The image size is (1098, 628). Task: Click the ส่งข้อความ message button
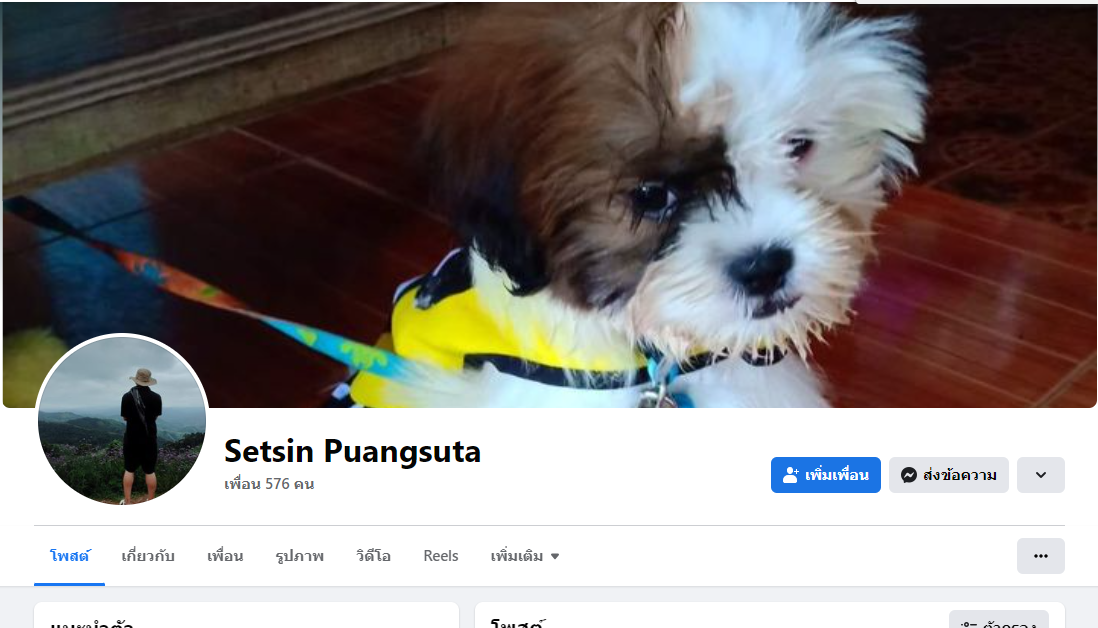point(948,475)
